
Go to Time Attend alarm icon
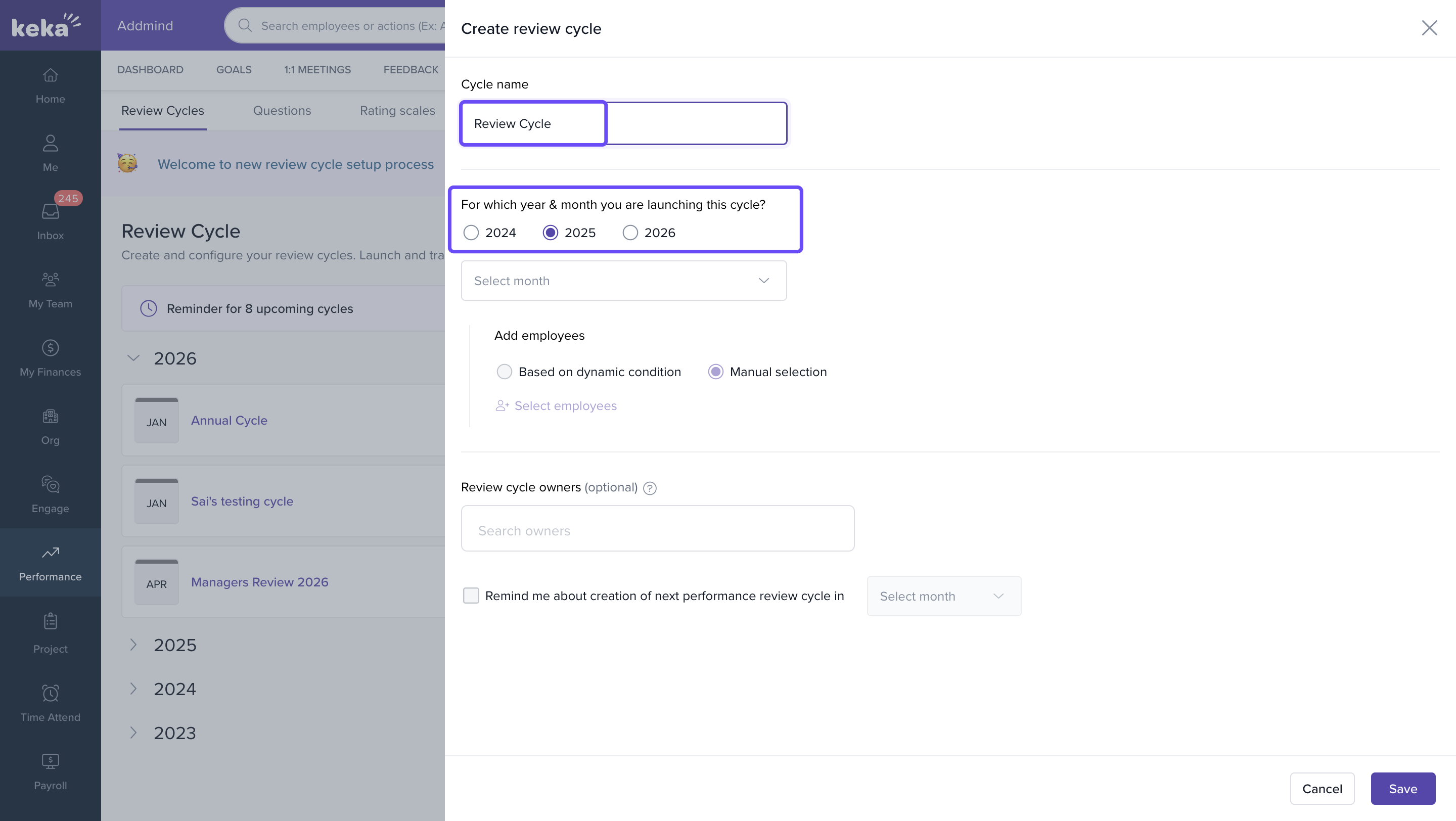pyautogui.click(x=51, y=693)
